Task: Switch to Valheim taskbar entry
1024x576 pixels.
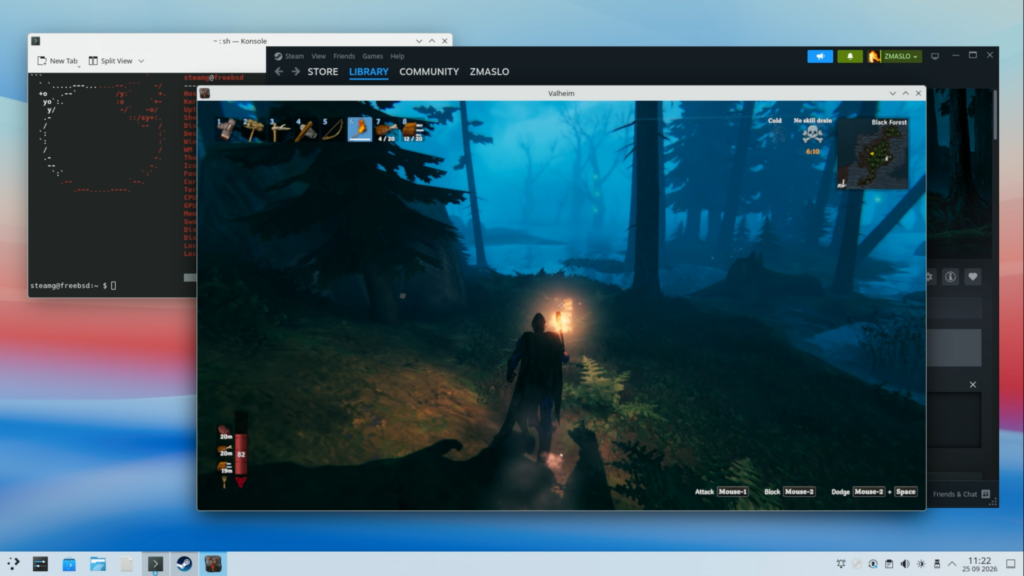Action: coord(213,564)
